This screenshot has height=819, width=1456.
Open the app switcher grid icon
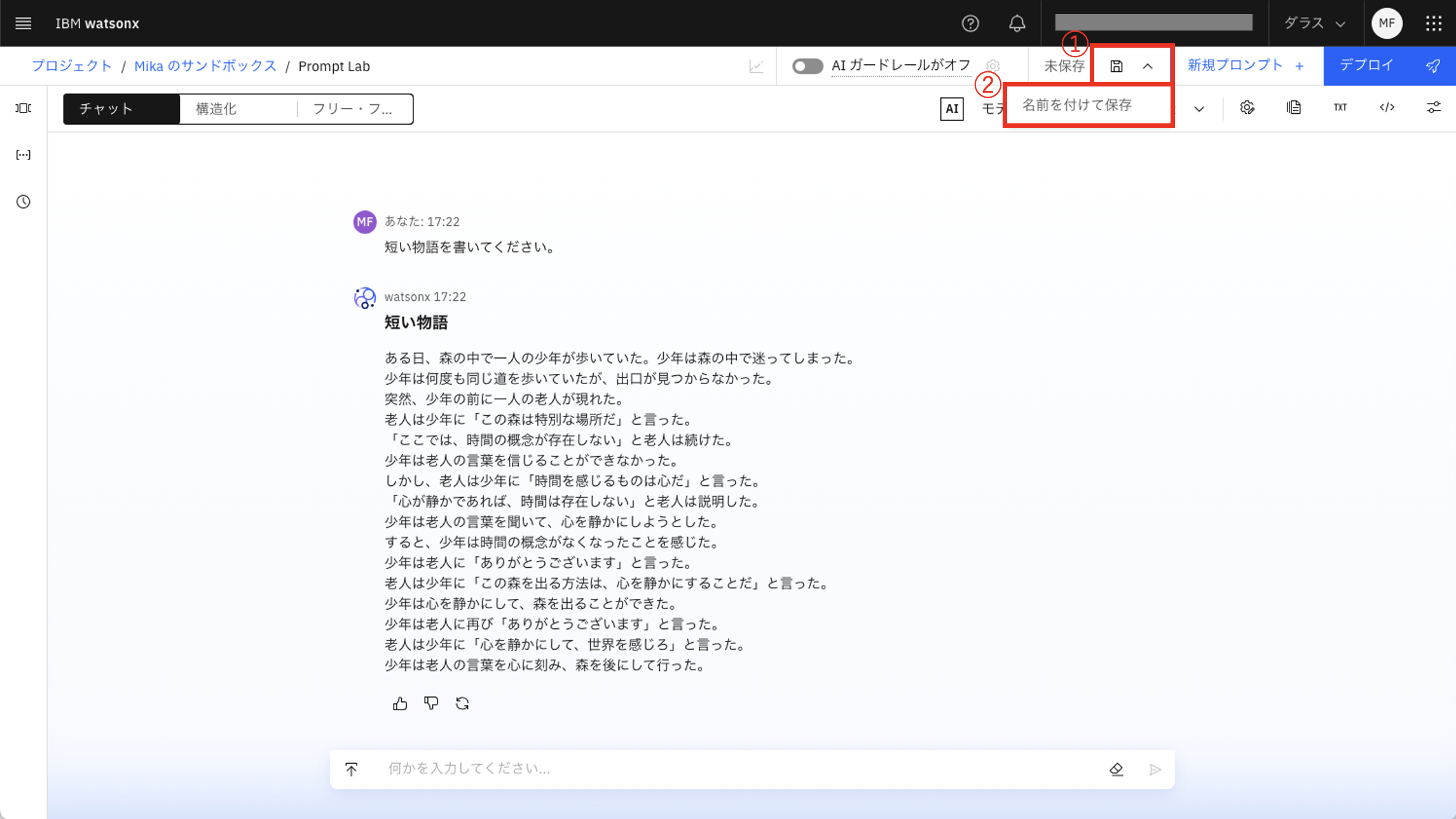click(1433, 24)
